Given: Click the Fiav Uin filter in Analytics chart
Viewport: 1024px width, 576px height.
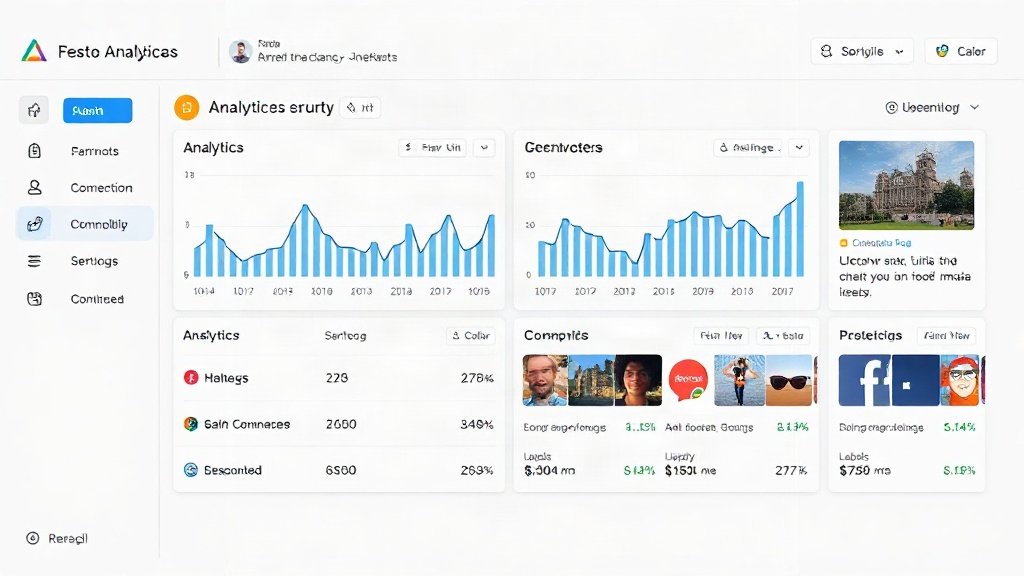Looking at the screenshot, I should 432,148.
